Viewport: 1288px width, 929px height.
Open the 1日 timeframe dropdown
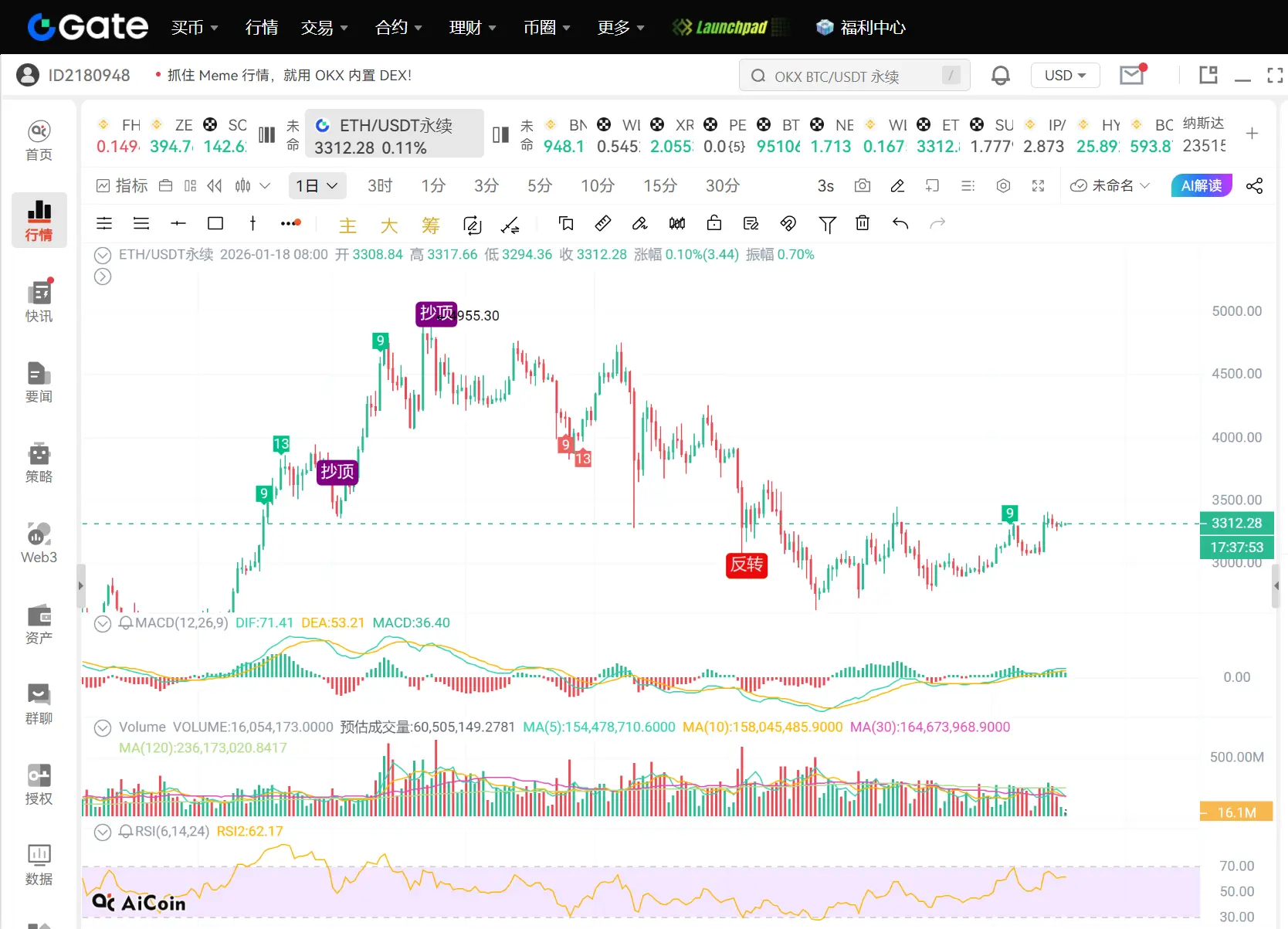[x=317, y=185]
